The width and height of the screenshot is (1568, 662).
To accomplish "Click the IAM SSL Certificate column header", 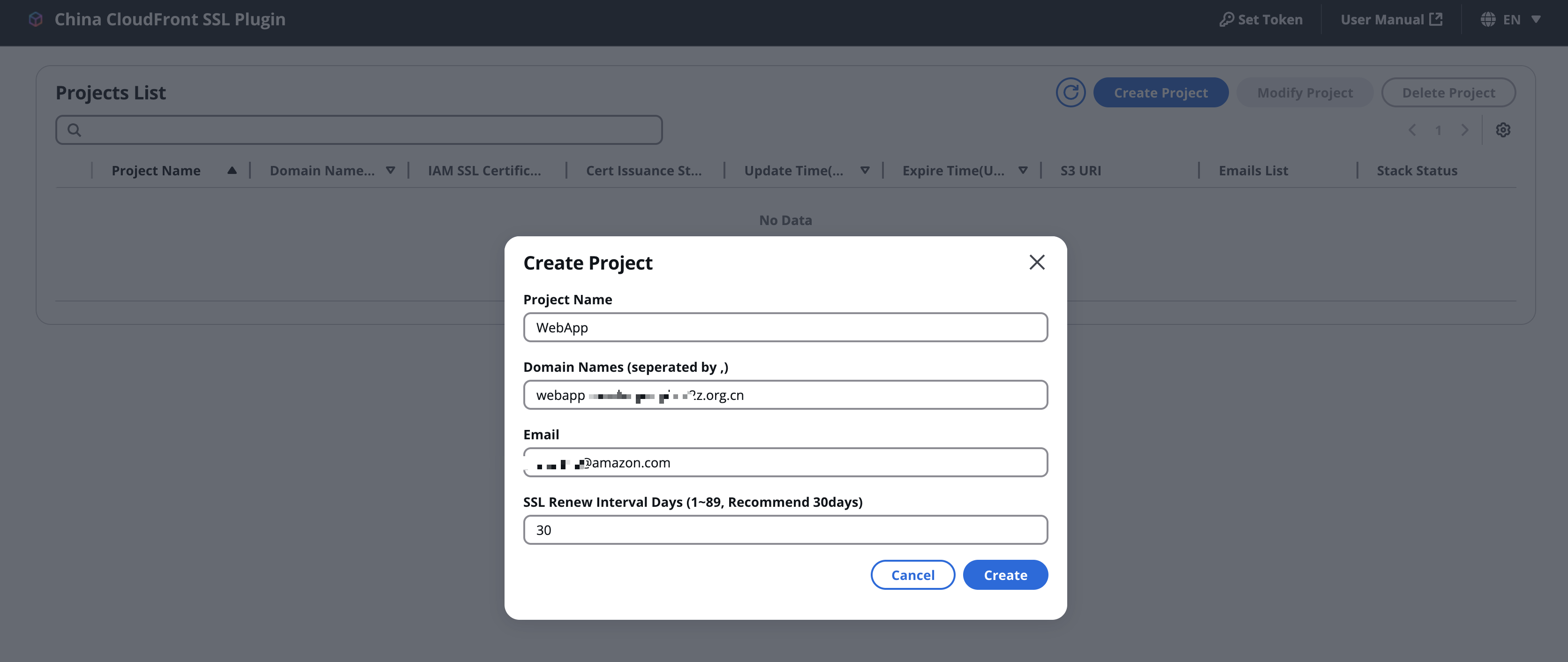I will 484,170.
